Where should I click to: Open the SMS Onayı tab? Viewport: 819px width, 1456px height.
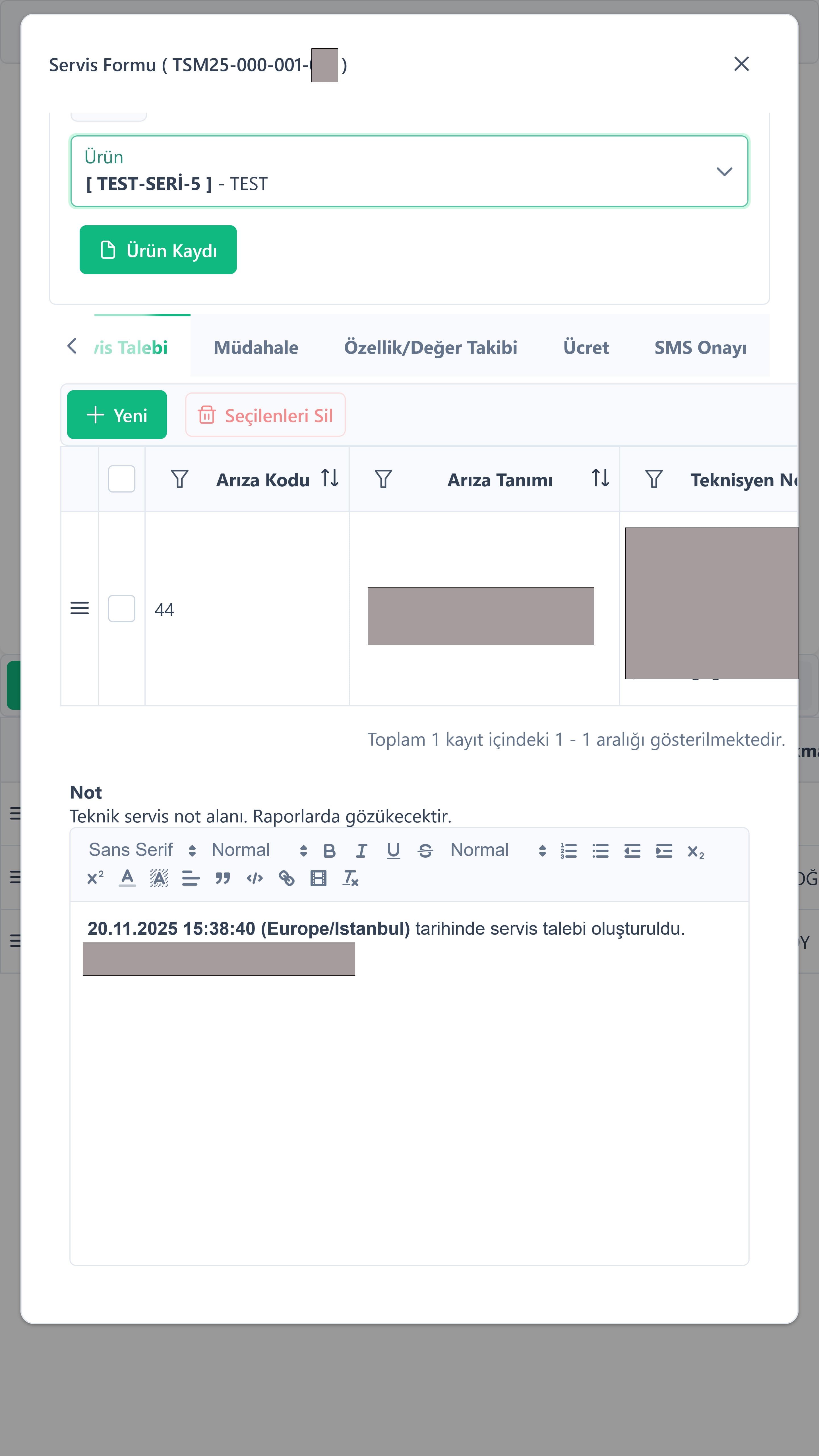(700, 347)
